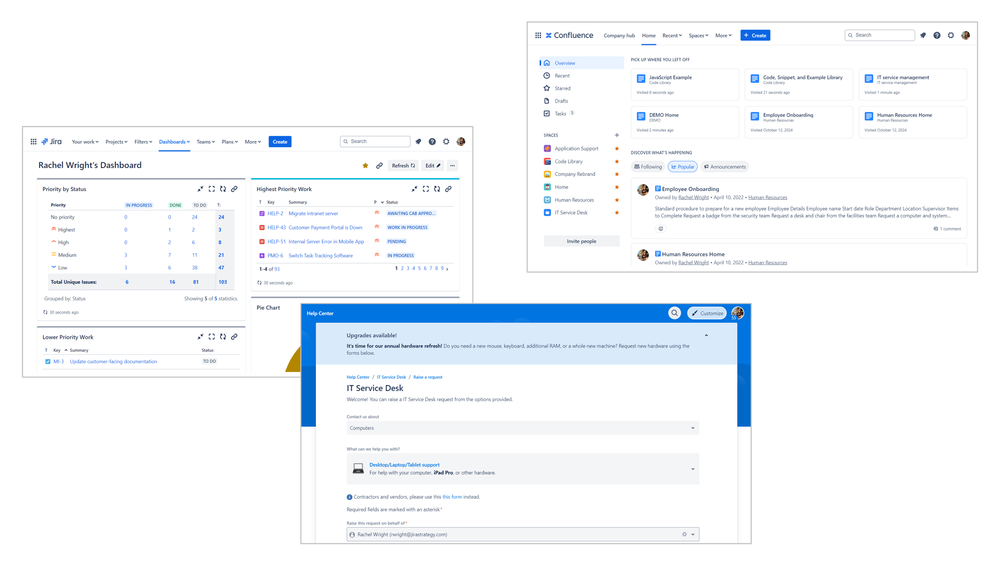
Task: Open Confluence help question-mark icon
Action: coord(937,35)
